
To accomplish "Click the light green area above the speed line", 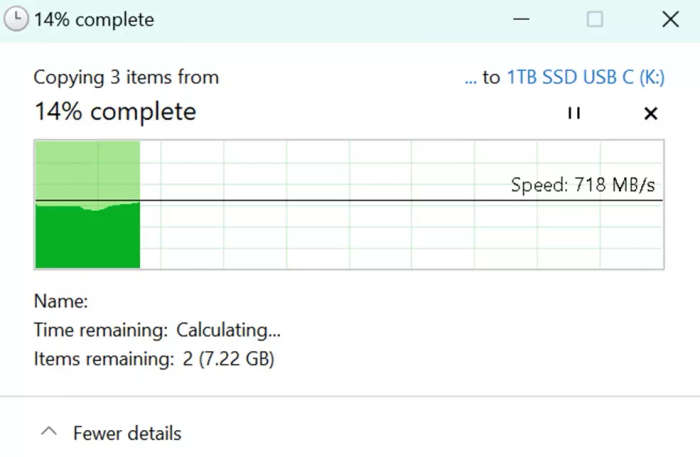I will point(88,170).
